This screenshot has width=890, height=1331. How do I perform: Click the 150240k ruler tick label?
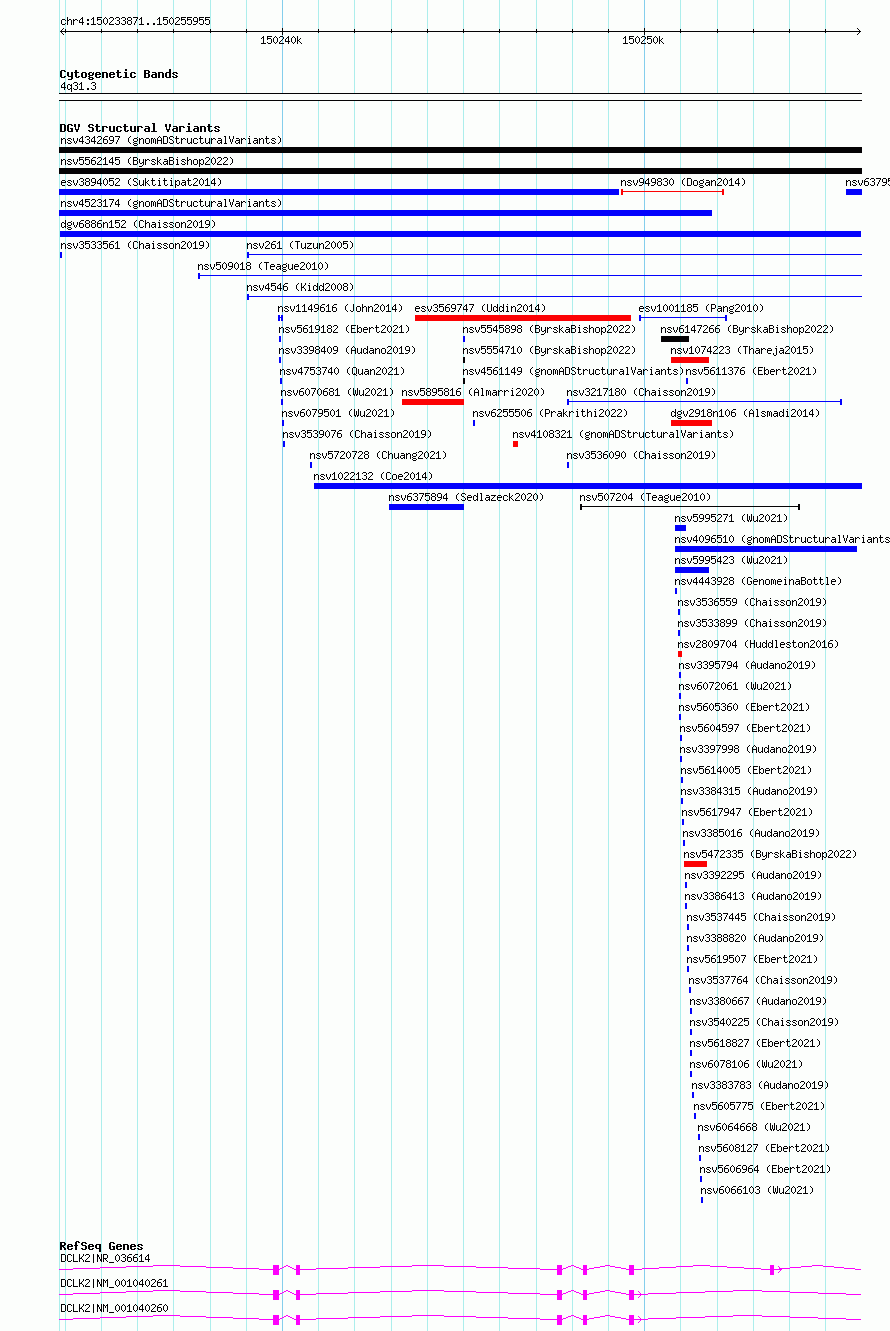[x=281, y=40]
